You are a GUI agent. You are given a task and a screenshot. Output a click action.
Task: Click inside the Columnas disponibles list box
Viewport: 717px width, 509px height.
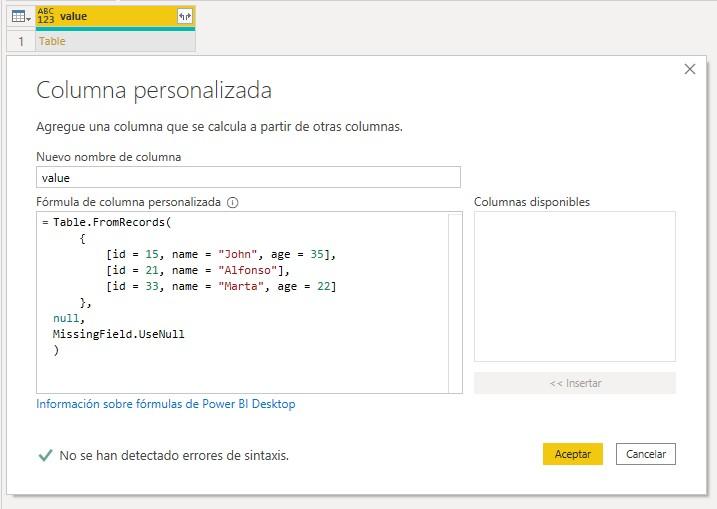575,286
